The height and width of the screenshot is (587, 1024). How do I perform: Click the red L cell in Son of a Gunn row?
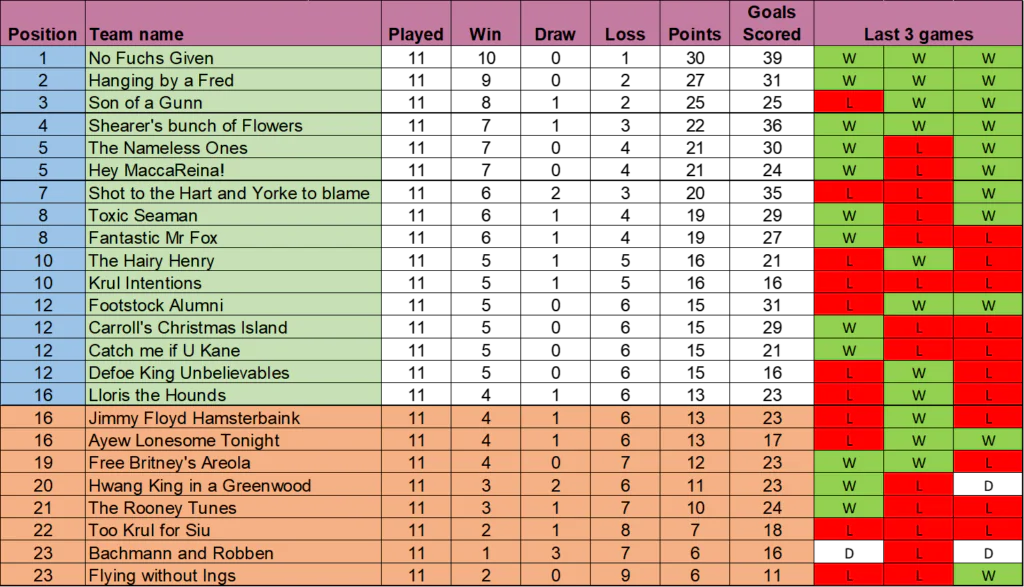click(849, 103)
